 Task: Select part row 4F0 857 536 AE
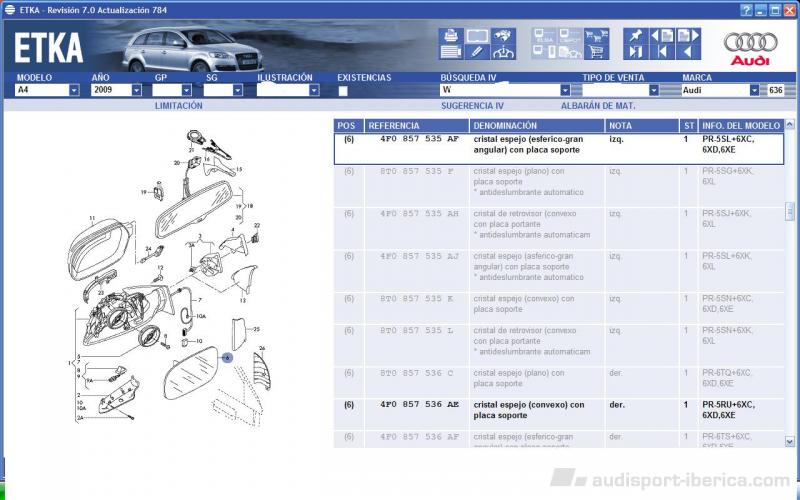(559, 414)
